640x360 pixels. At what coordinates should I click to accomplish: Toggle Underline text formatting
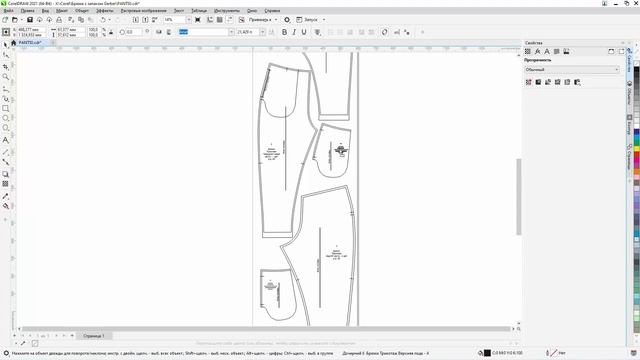click(x=304, y=32)
